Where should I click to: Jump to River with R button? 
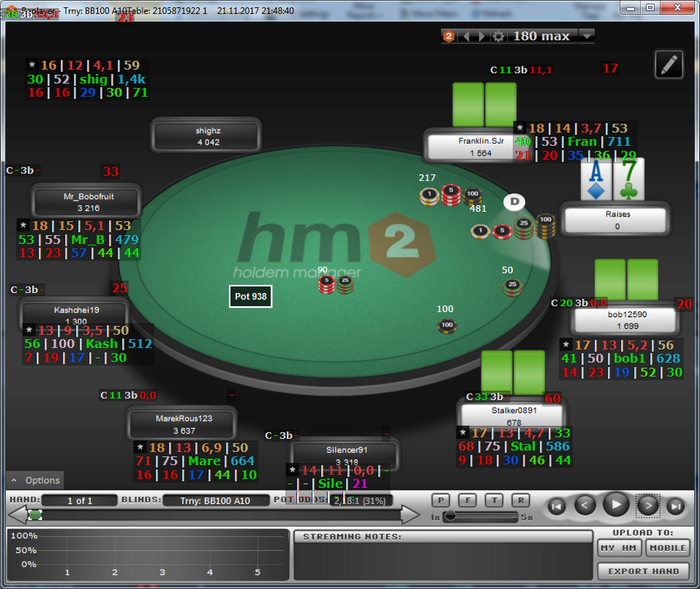tap(521, 500)
